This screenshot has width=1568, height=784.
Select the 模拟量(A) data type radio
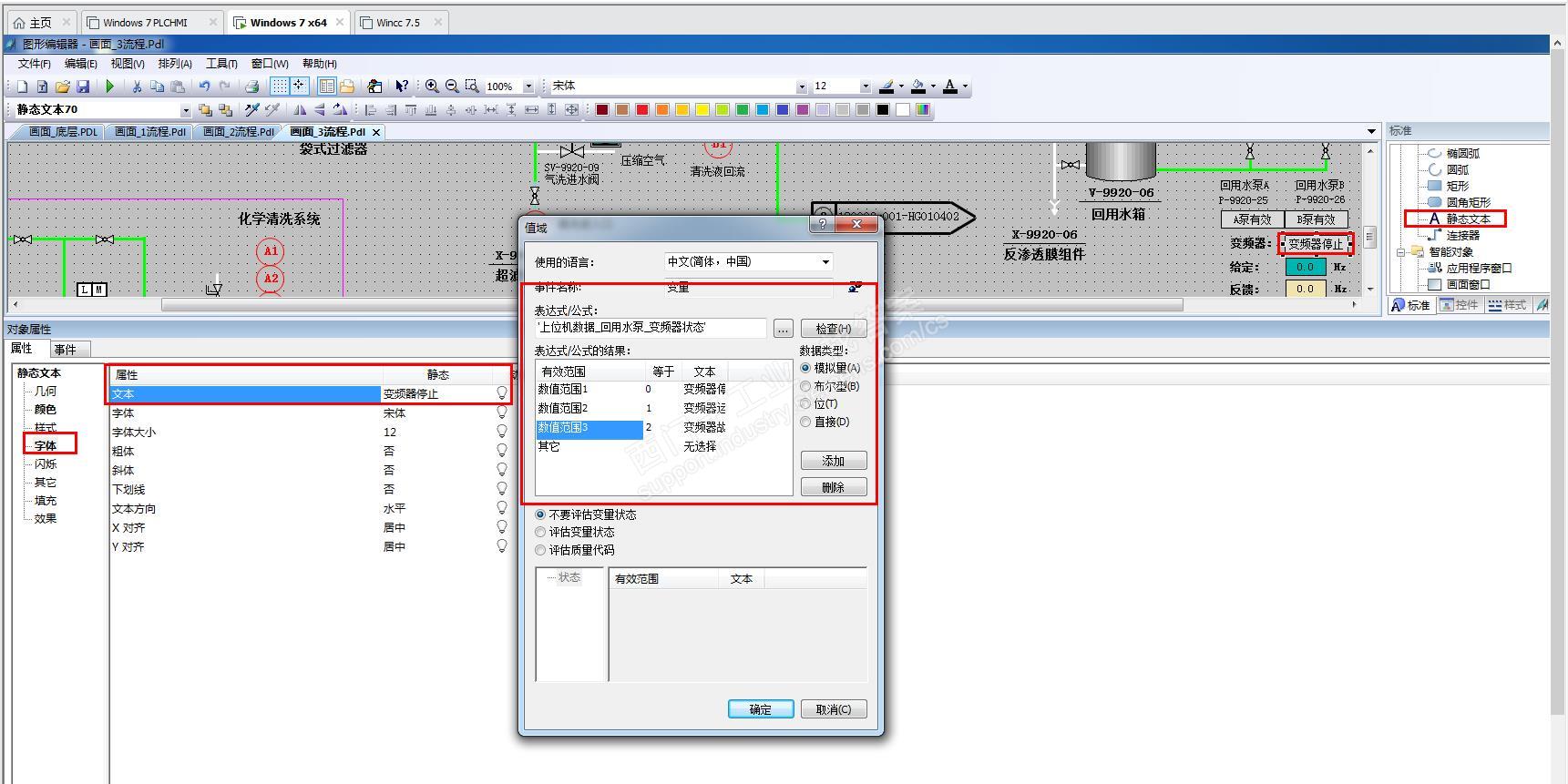pyautogui.click(x=805, y=368)
